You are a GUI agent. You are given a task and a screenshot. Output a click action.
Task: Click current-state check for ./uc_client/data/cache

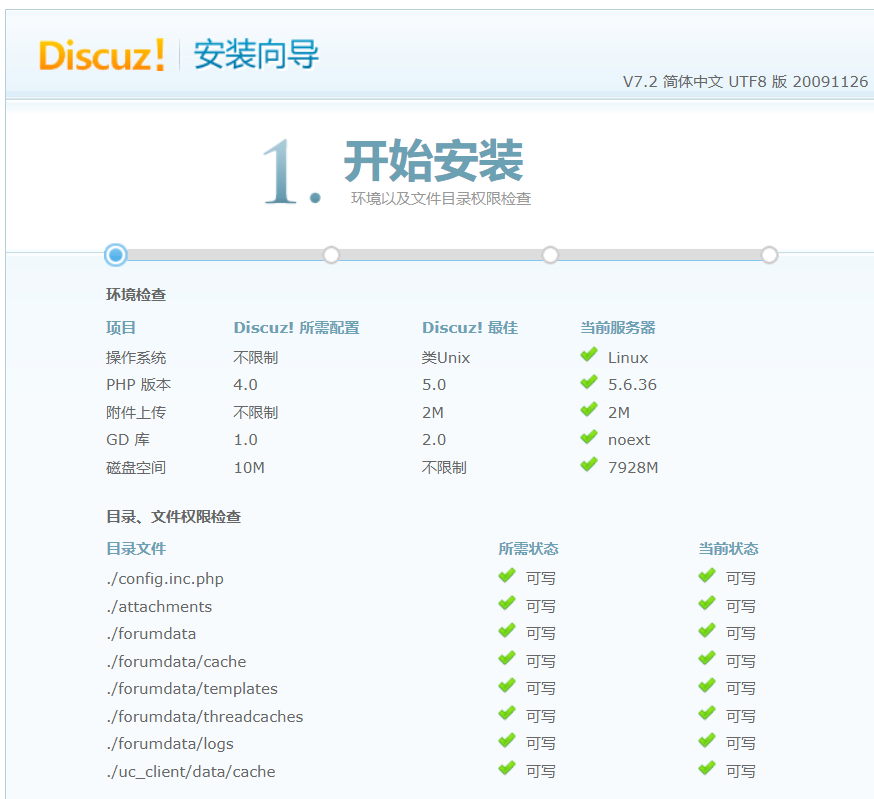tap(707, 768)
